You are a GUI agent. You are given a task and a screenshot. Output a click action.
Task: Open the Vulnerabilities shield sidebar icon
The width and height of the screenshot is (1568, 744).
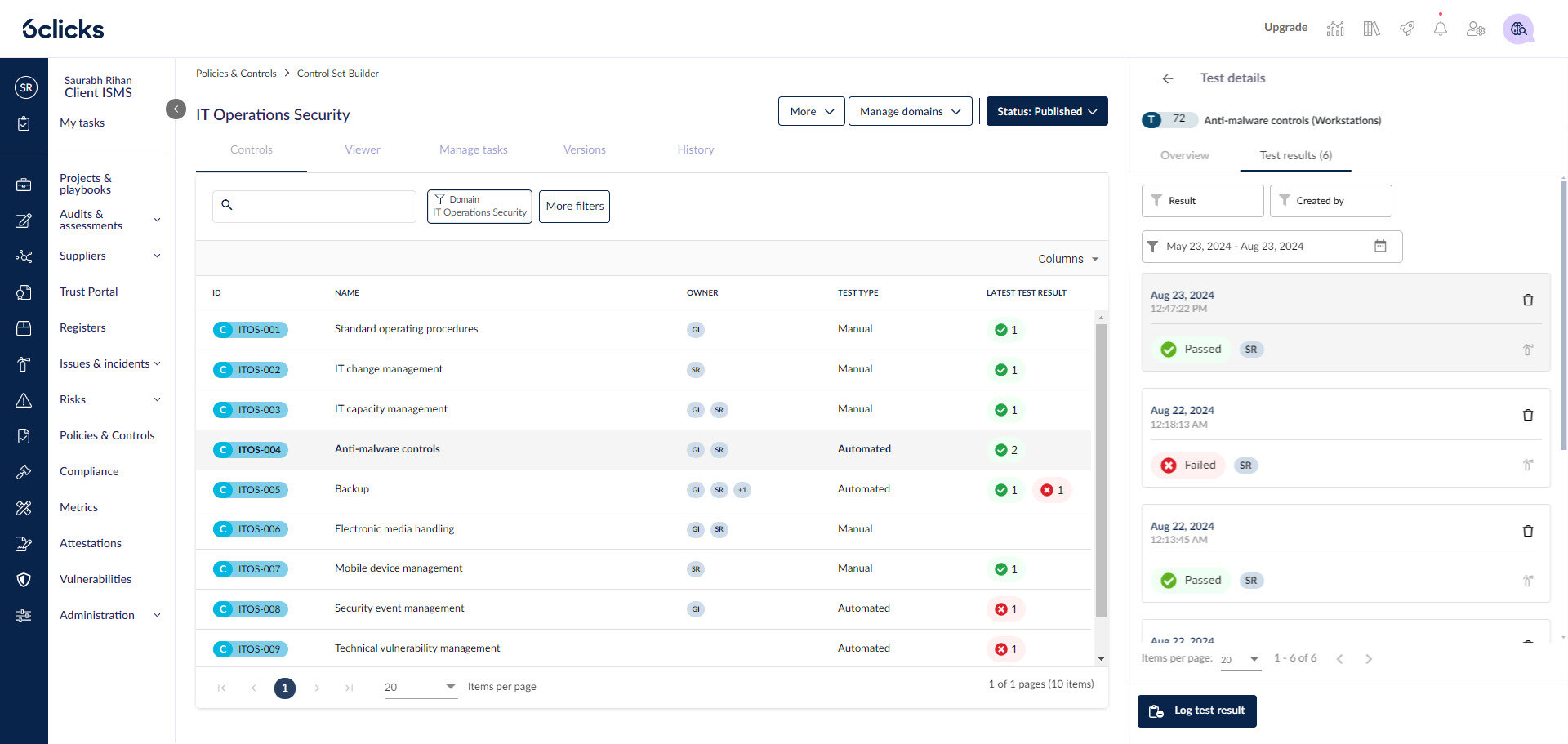tap(24, 580)
